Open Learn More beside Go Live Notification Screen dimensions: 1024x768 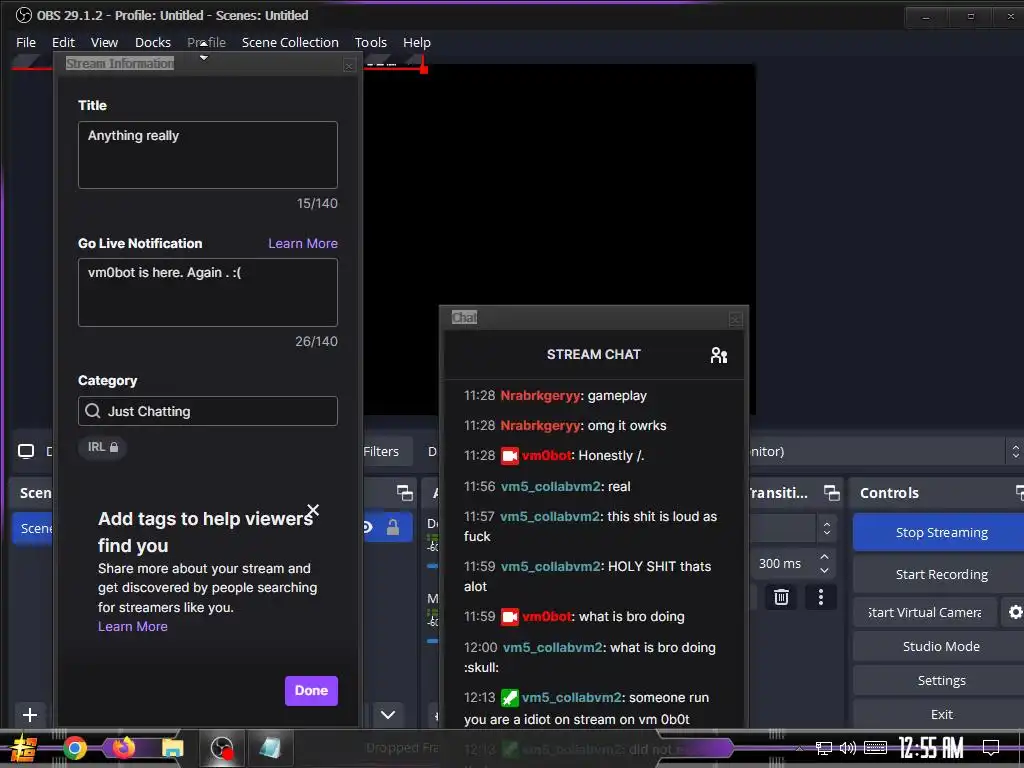(x=303, y=244)
